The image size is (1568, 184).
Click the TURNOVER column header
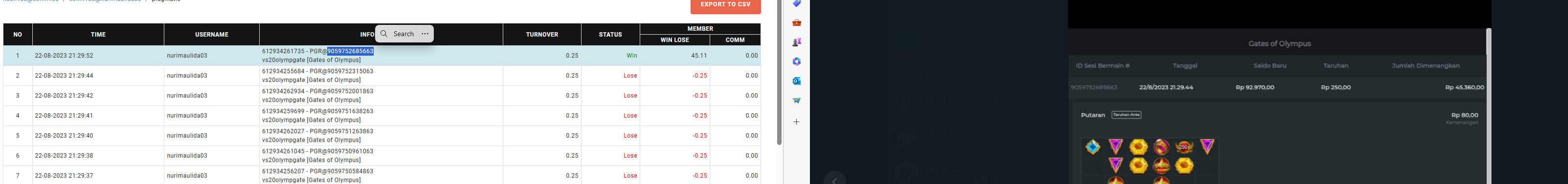click(x=542, y=35)
